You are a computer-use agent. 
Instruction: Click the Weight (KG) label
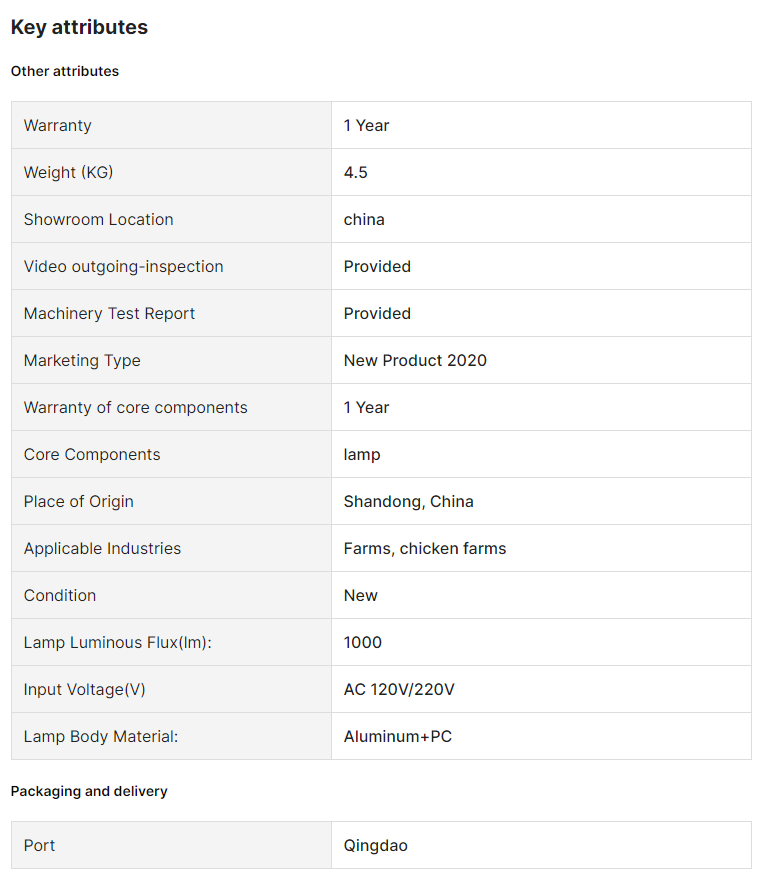click(68, 172)
